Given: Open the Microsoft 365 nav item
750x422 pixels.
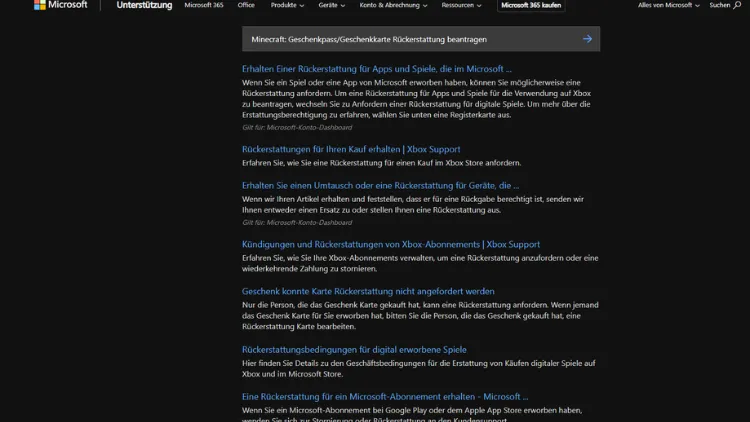Looking at the screenshot, I should point(204,5).
